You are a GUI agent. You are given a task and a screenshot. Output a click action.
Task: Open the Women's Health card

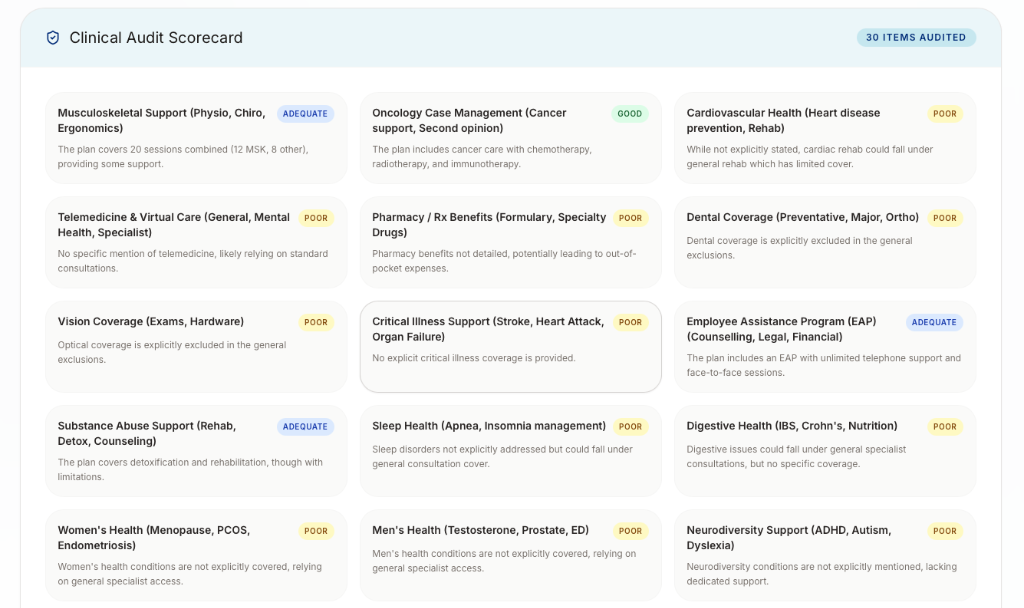click(x=196, y=555)
